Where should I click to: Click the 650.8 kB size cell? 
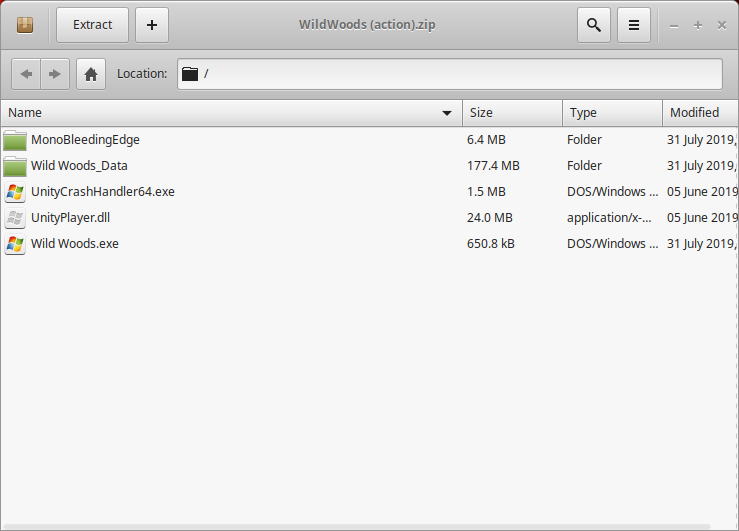click(x=491, y=244)
